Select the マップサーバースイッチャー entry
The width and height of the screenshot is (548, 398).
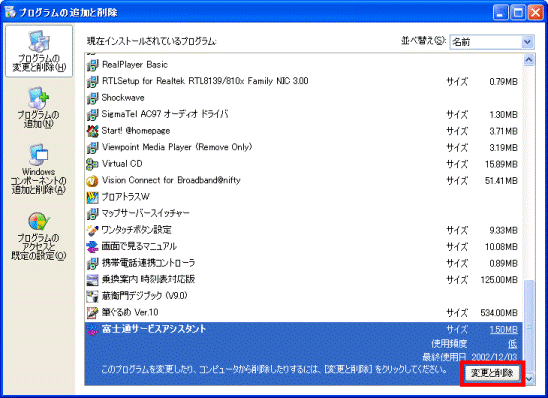tap(303, 214)
